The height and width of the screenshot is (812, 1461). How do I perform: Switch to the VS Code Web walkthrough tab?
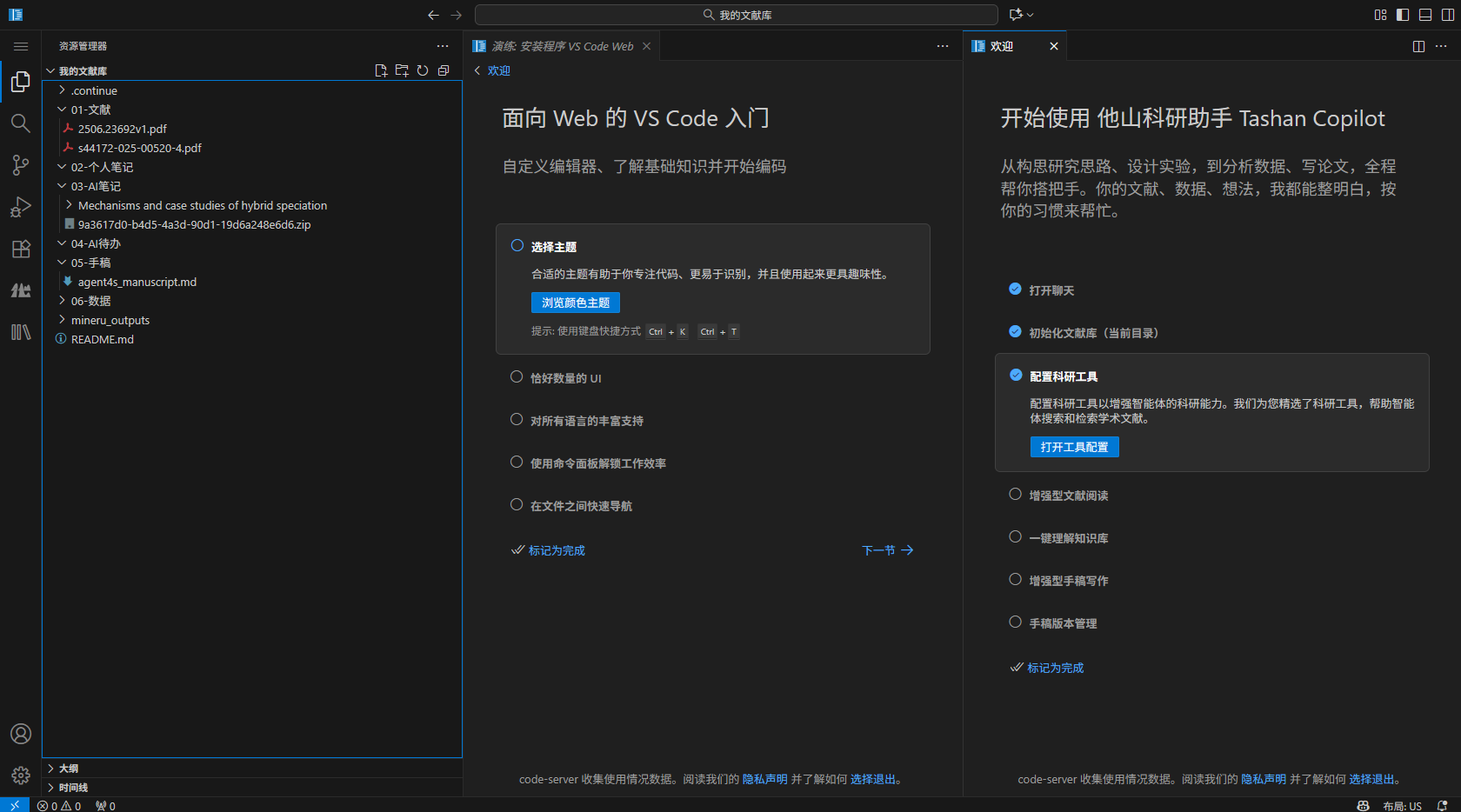562,46
